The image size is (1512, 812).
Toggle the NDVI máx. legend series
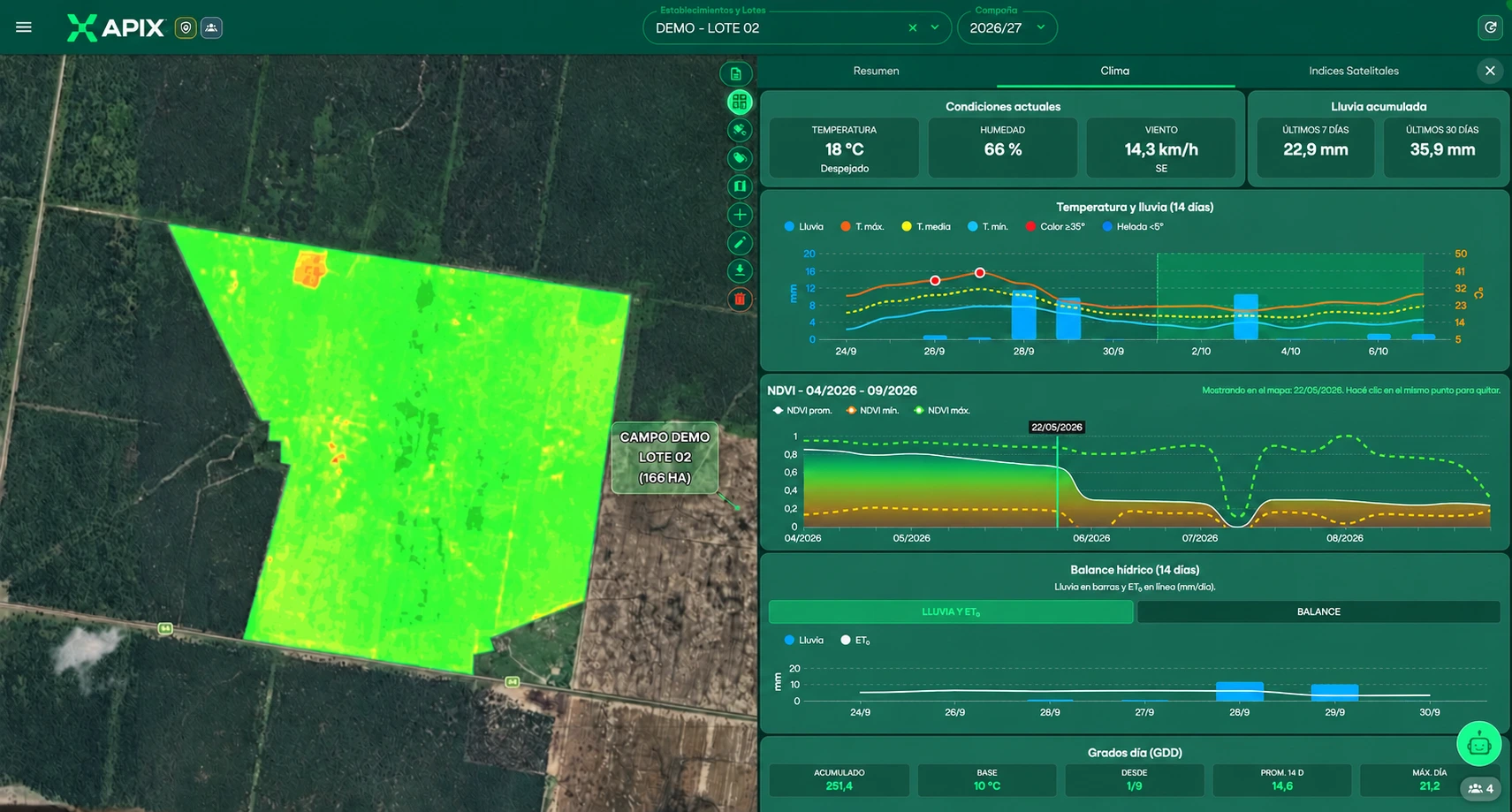(x=942, y=410)
